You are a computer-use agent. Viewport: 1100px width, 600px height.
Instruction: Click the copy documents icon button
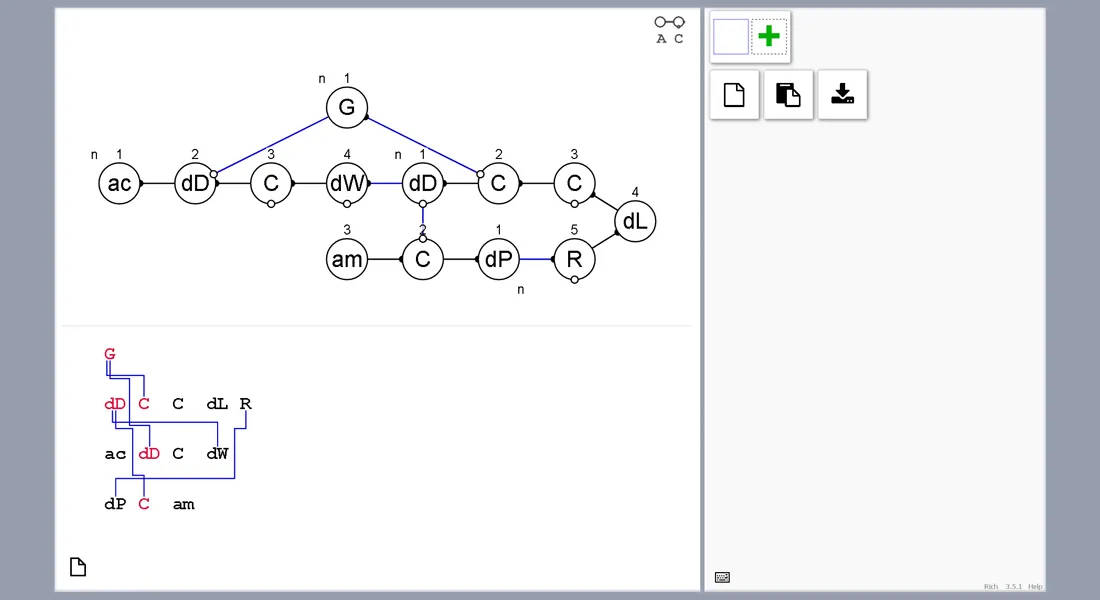pyautogui.click(x=789, y=95)
